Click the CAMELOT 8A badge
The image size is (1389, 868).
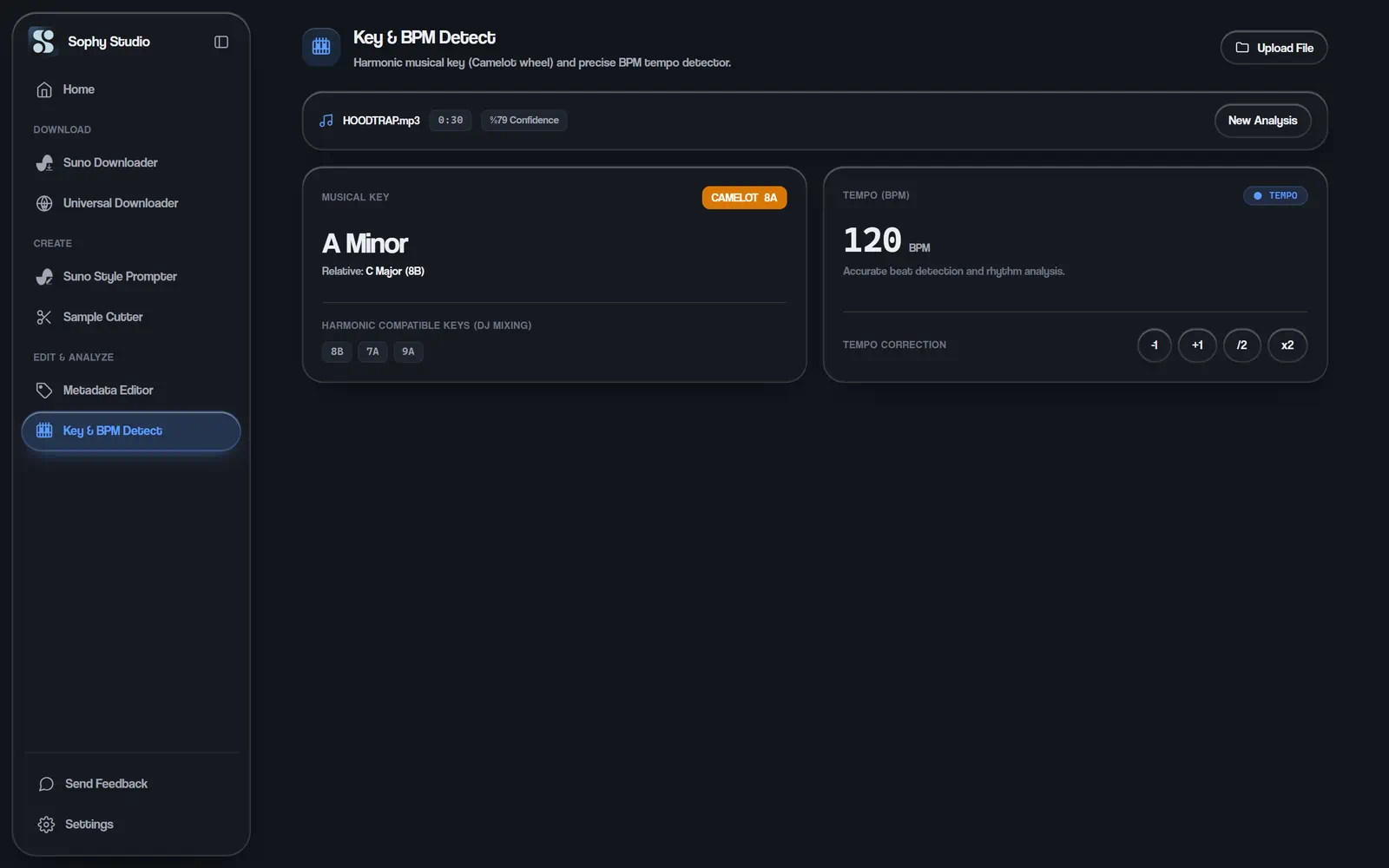744,198
